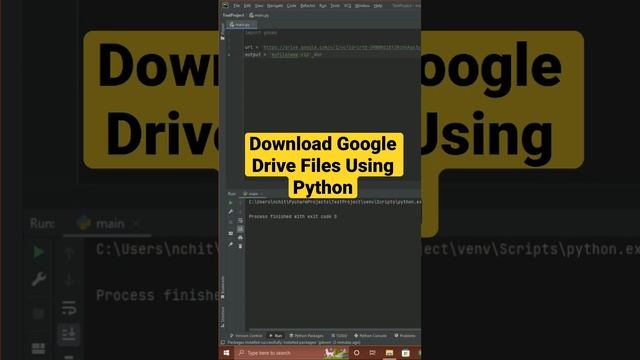Image resolution: width=640 pixels, height=360 pixels.
Task: Open the Code menu
Action: click(291, 6)
